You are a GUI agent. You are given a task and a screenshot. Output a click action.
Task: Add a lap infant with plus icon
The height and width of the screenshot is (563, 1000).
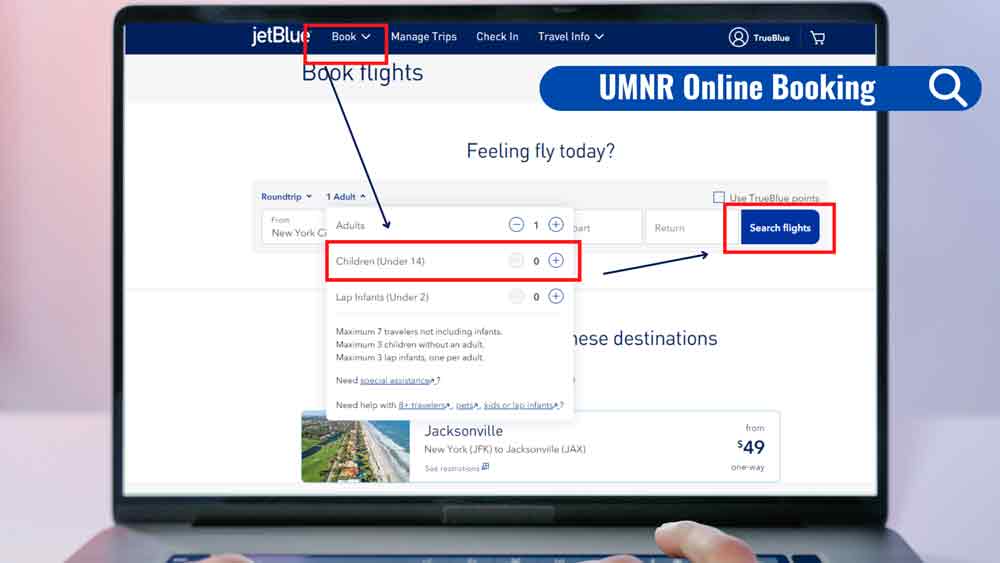pos(556,297)
